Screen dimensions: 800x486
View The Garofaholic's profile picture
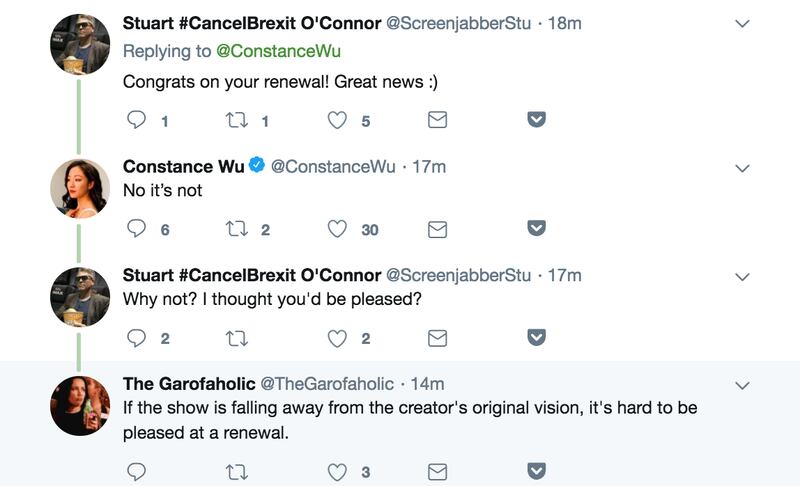point(80,406)
